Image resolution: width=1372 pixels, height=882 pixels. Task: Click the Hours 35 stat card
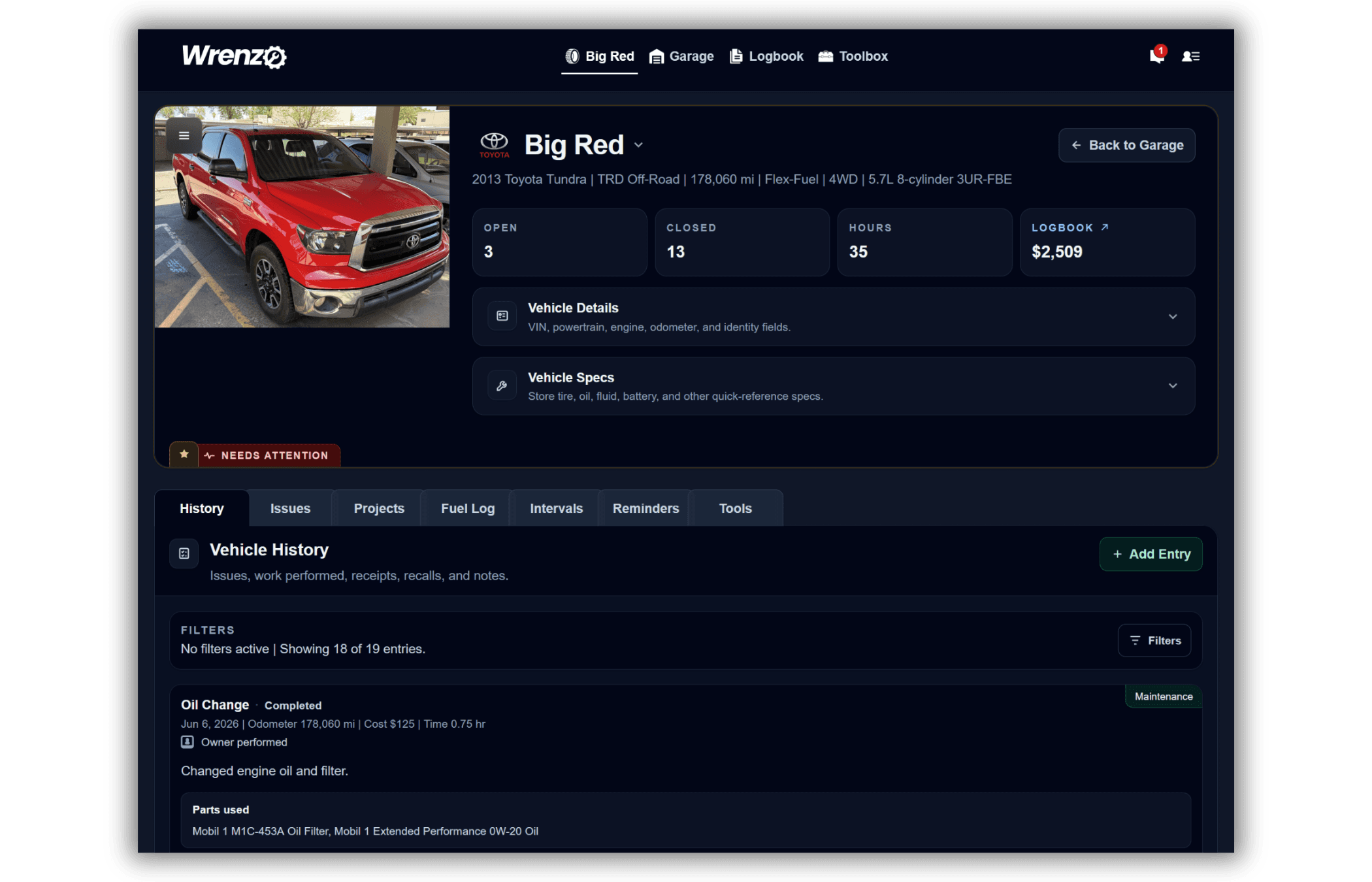[x=924, y=242]
